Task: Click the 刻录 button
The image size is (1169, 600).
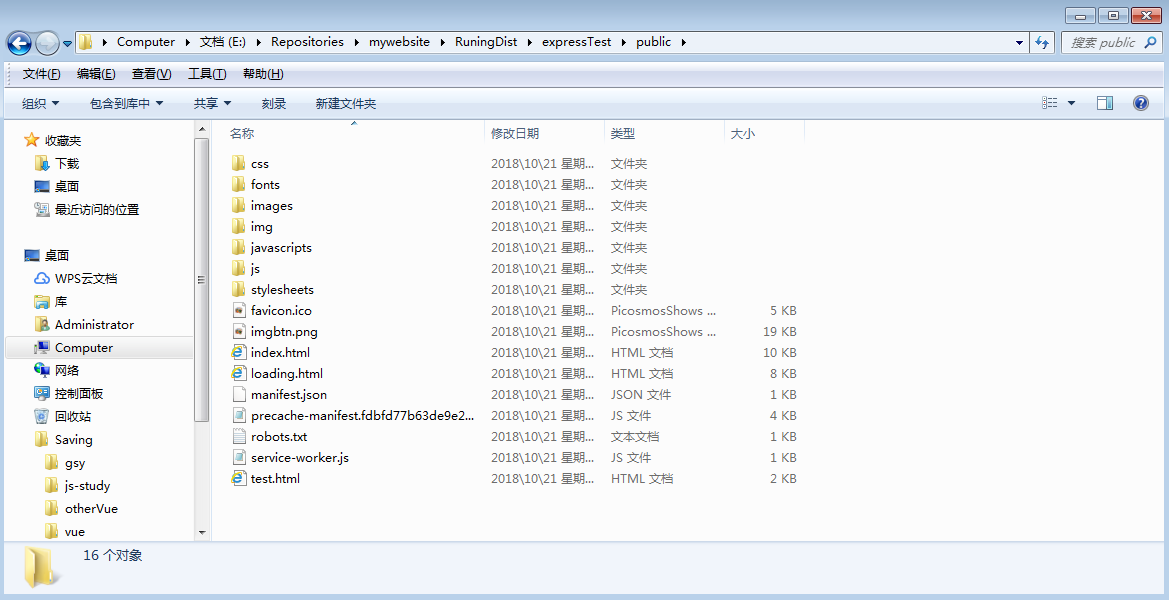Action: pyautogui.click(x=274, y=104)
